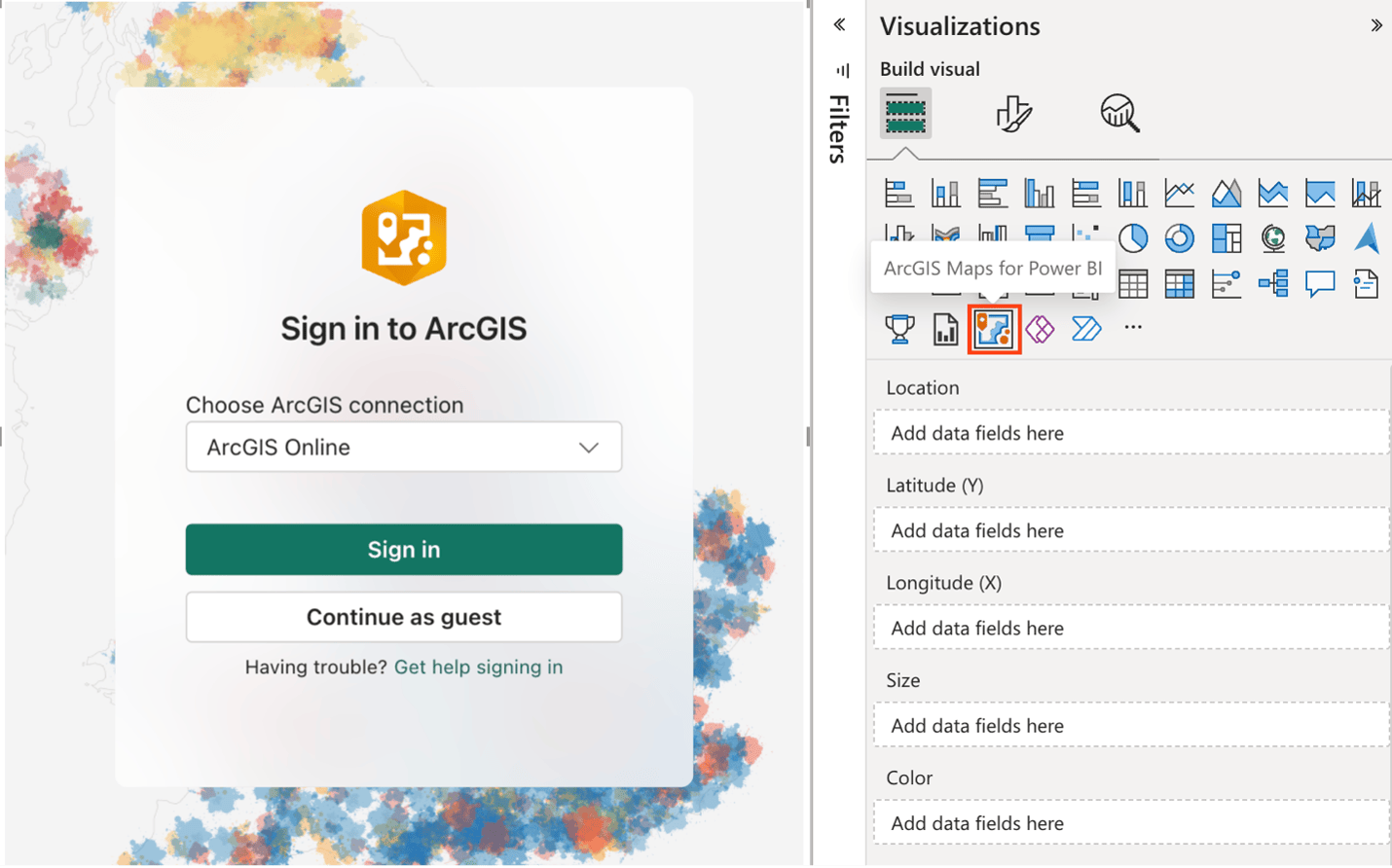Expand the more visuals ellipsis menu
This screenshot has width=1392, height=868.
click(1133, 328)
